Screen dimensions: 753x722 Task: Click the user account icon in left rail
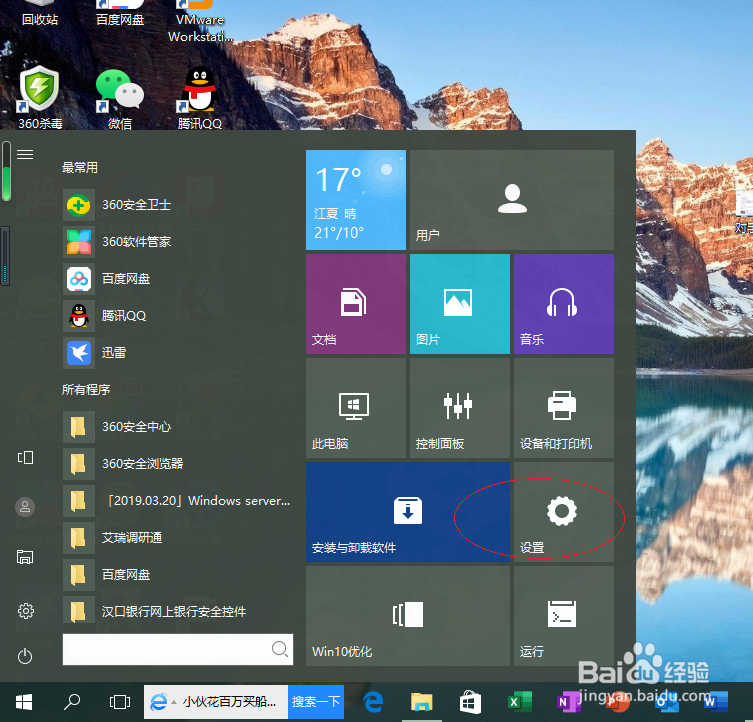click(25, 507)
